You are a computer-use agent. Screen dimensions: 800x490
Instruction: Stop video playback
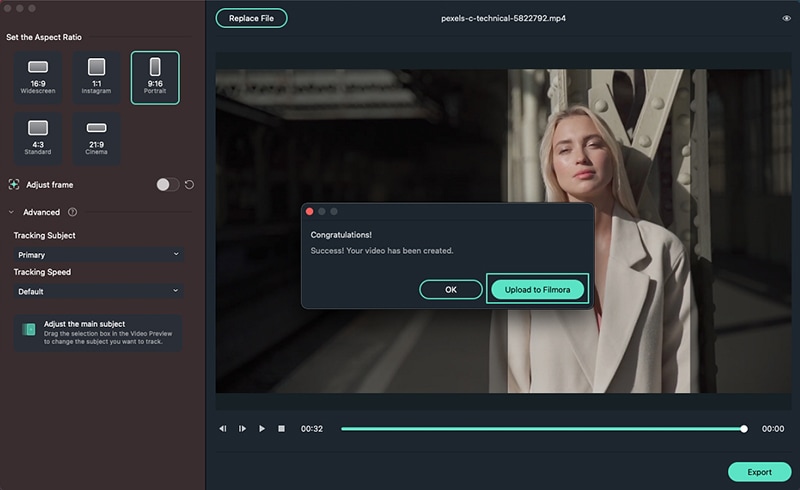(x=281, y=429)
